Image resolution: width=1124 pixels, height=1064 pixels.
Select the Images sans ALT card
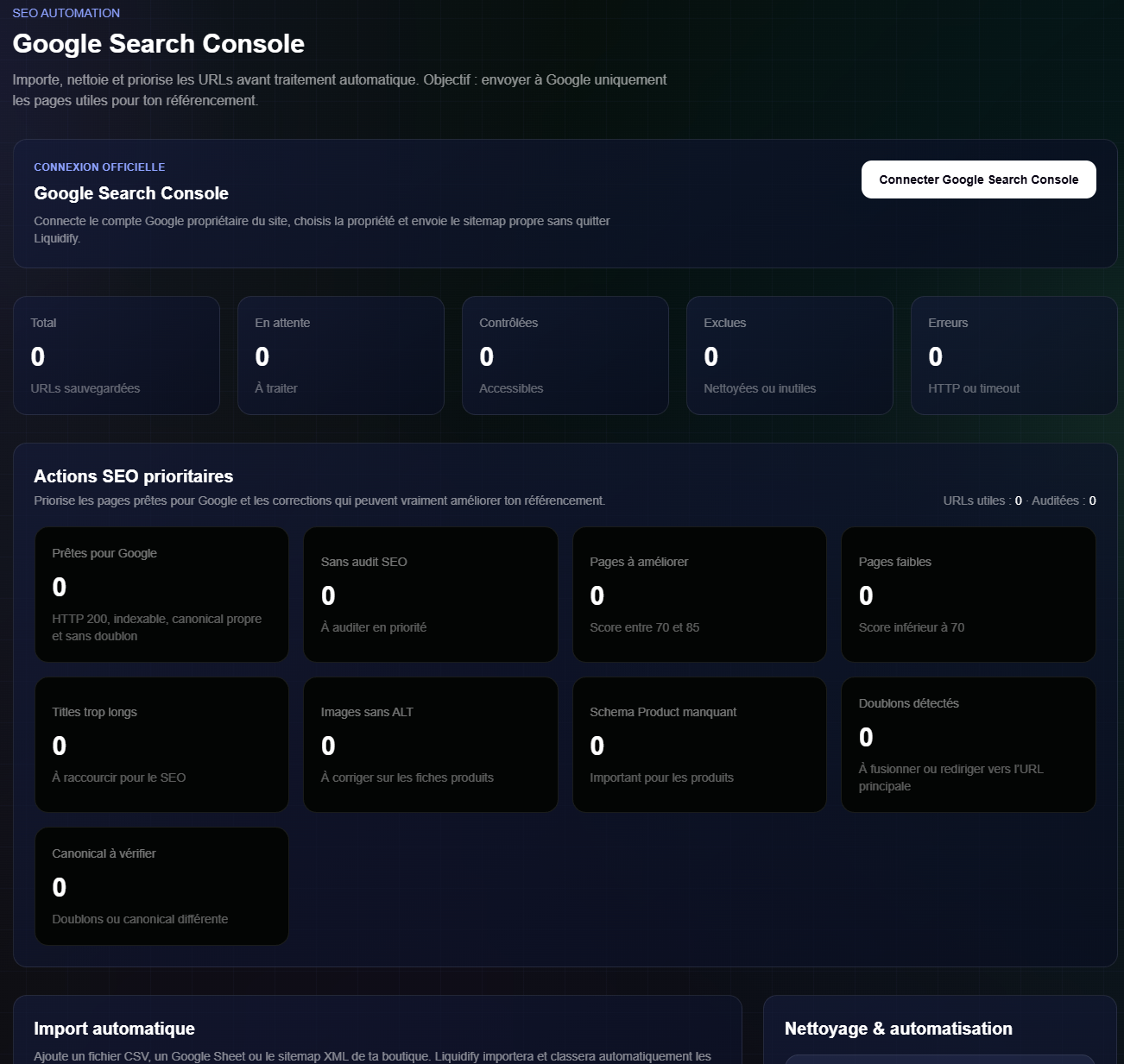(x=431, y=745)
